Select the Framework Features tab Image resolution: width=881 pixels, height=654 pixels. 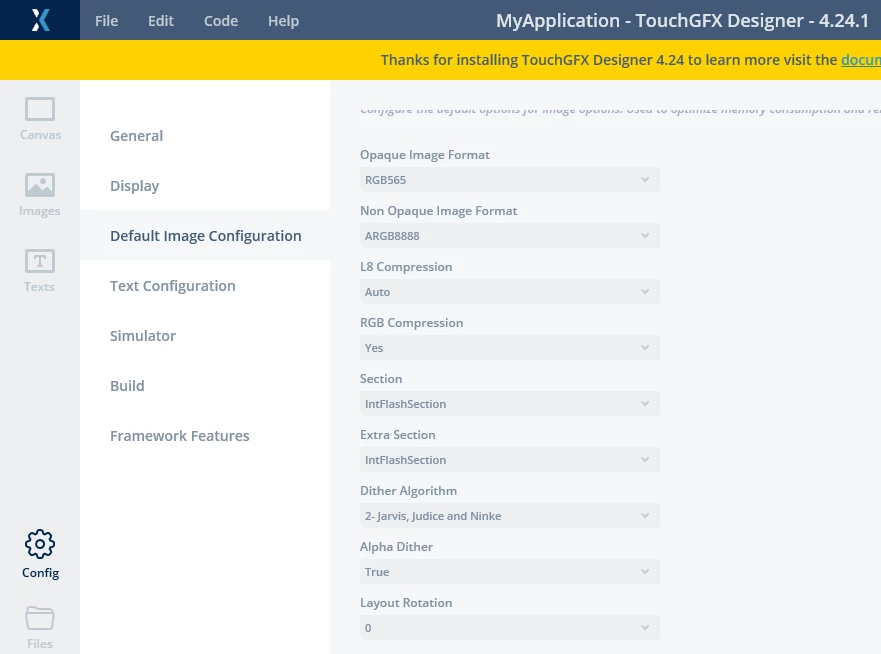click(205, 435)
